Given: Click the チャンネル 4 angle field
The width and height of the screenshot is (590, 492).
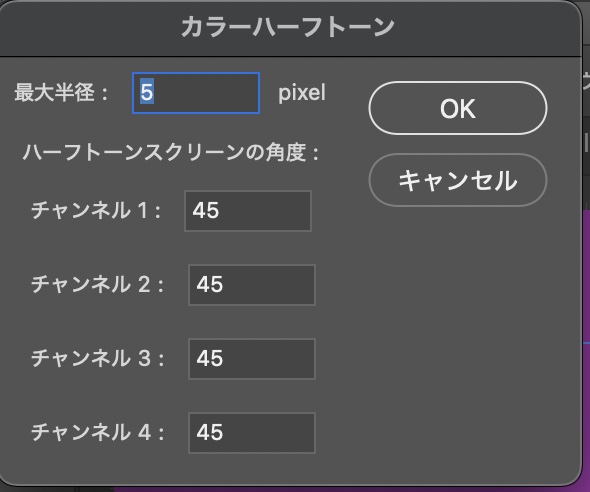Looking at the screenshot, I should point(251,433).
